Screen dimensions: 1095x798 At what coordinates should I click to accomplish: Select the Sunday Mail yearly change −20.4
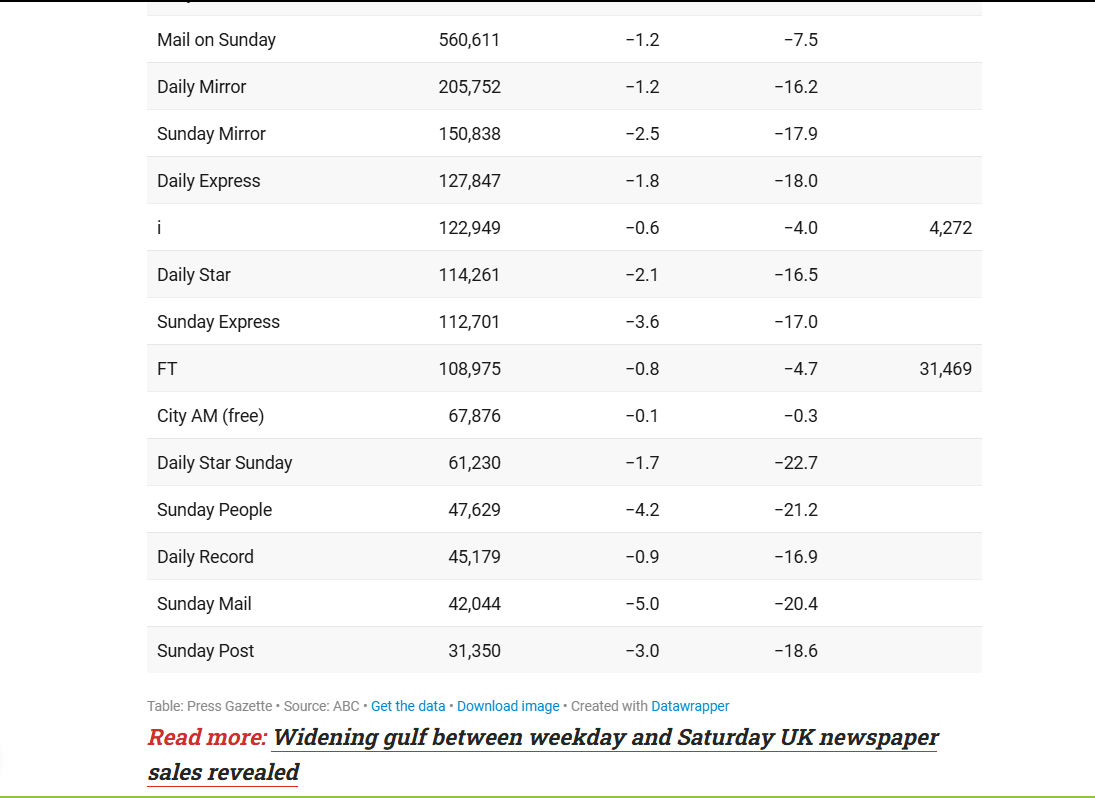[796, 604]
